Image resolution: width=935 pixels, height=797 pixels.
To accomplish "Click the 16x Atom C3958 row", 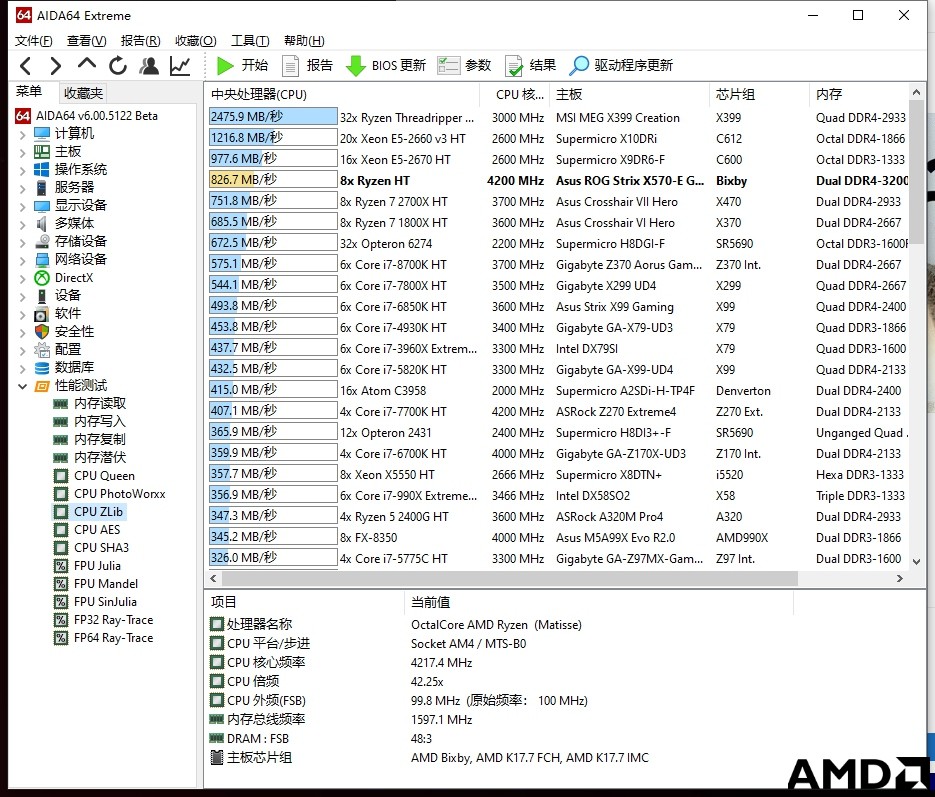I will point(558,390).
